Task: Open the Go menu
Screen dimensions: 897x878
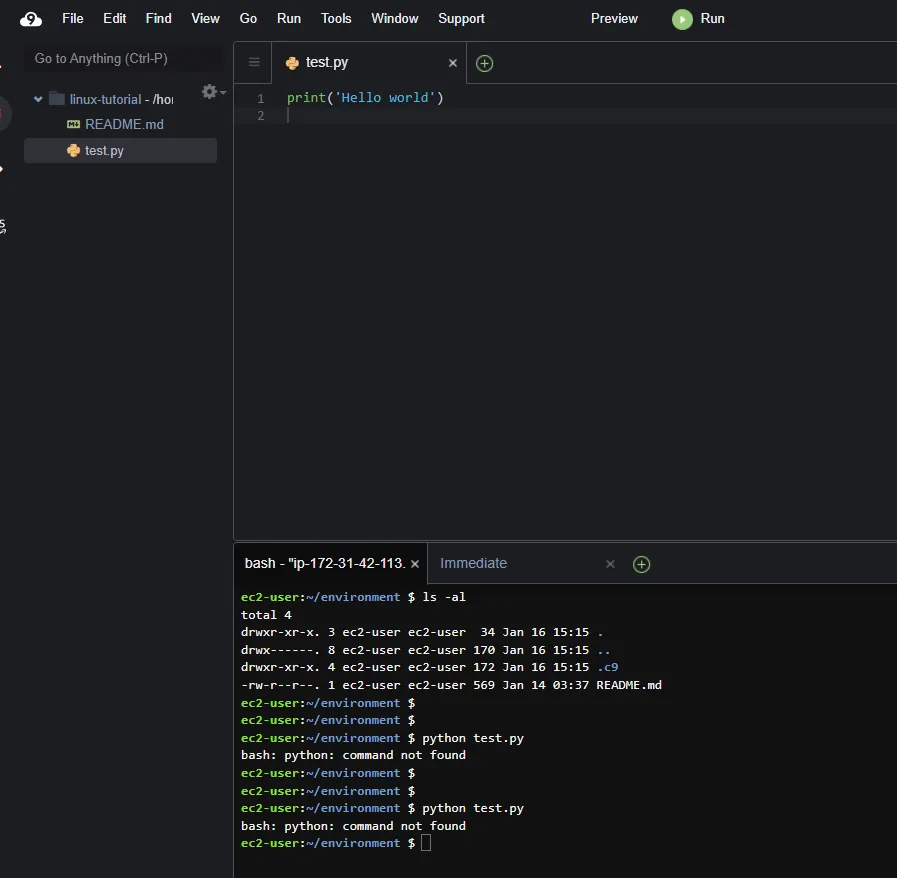Action: (248, 18)
